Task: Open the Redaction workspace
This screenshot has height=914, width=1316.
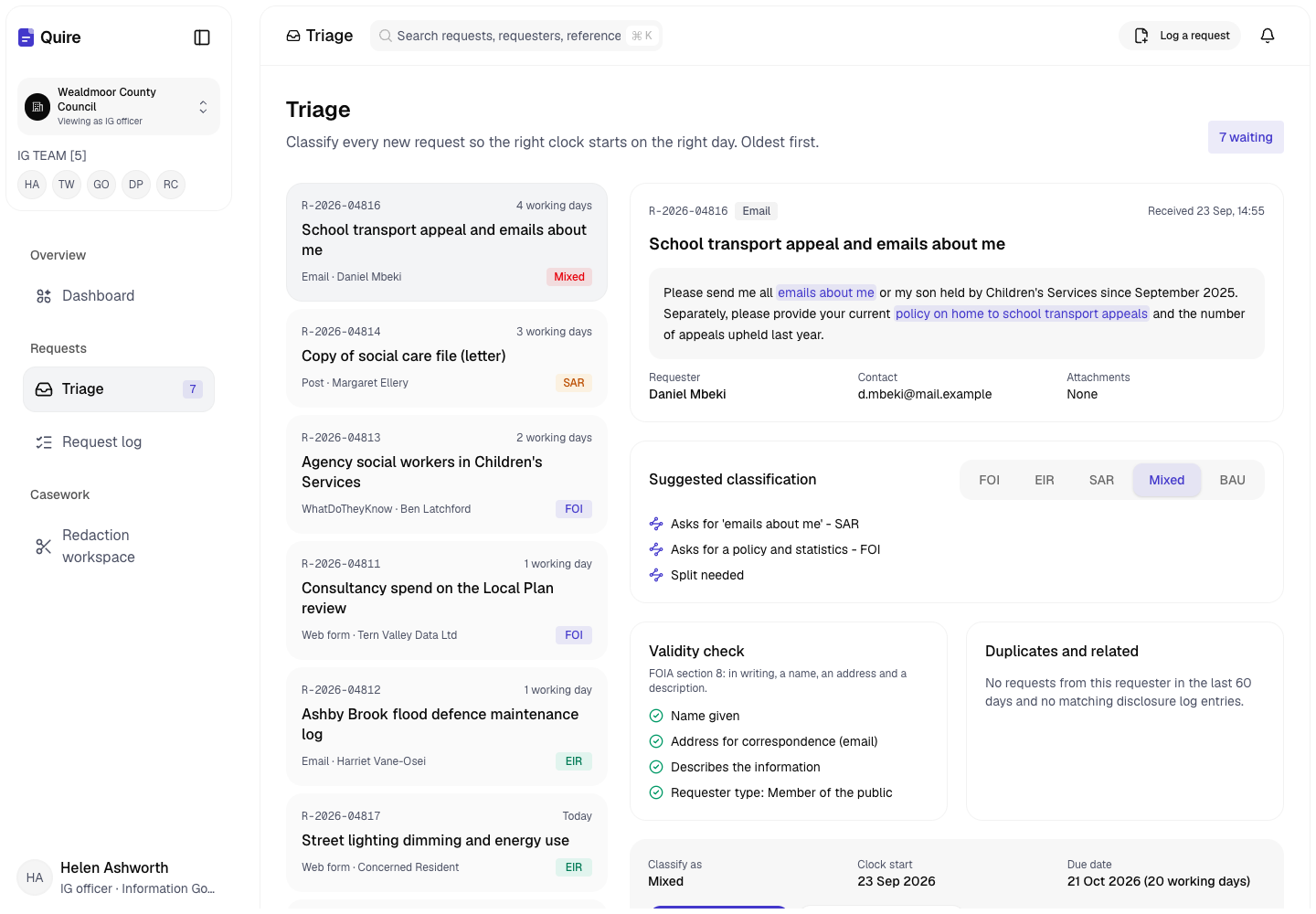Action: (119, 547)
